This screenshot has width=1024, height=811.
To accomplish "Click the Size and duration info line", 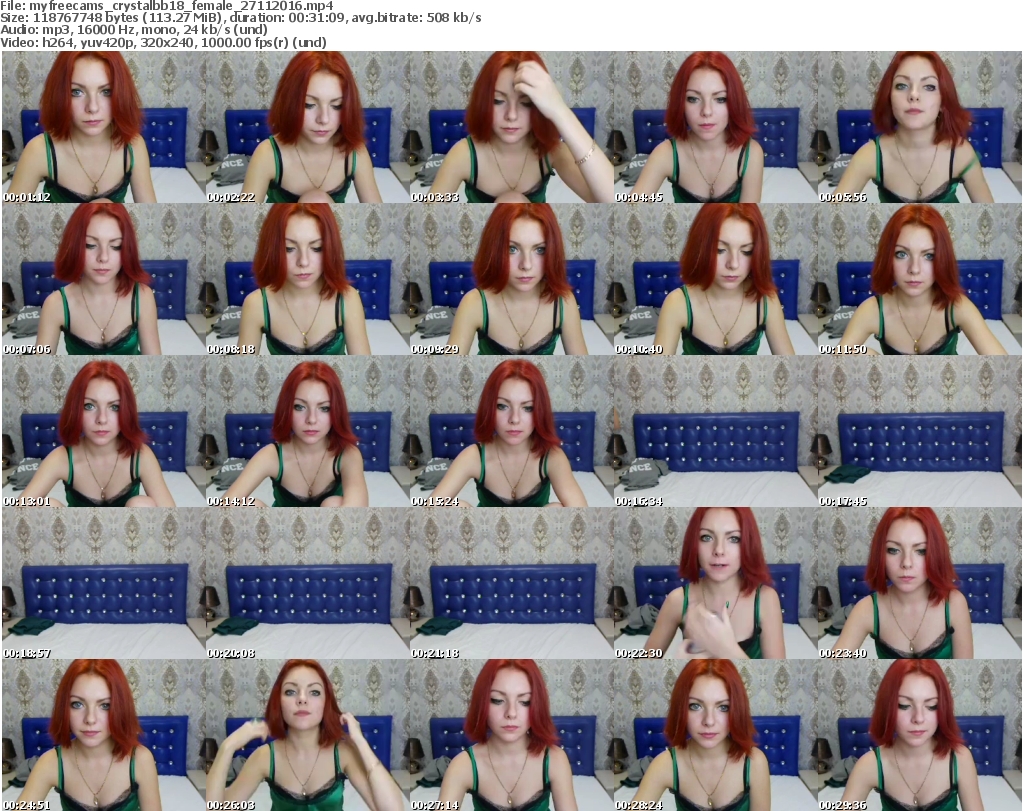I will coord(241,18).
